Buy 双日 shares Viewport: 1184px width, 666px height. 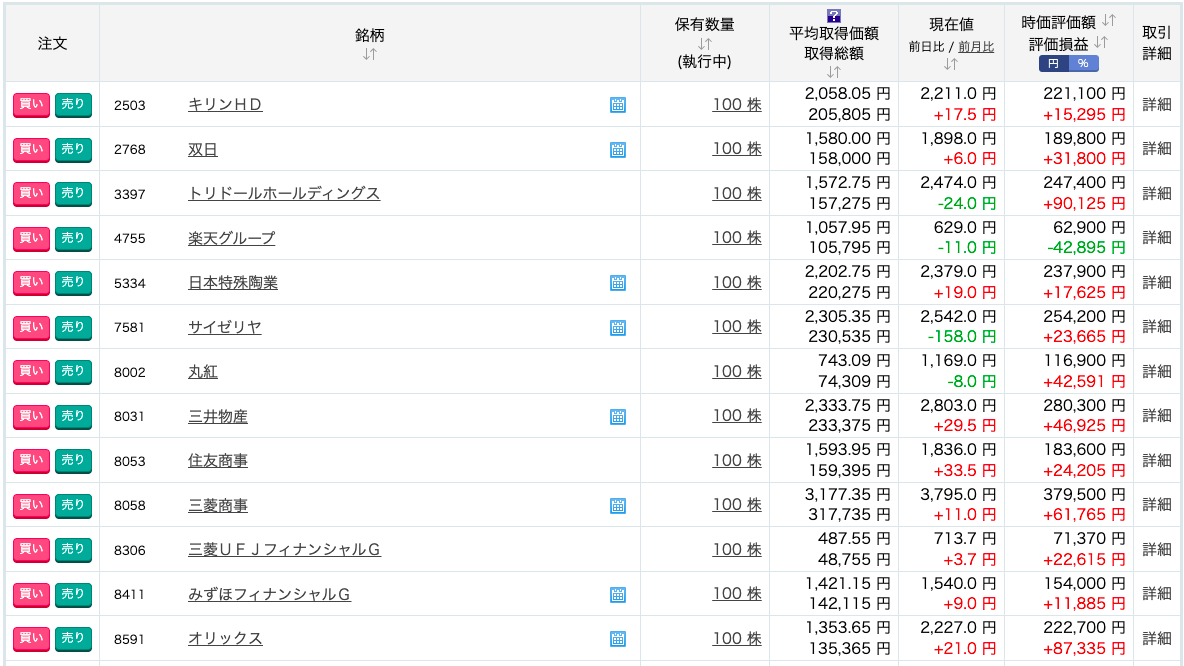[x=31, y=150]
